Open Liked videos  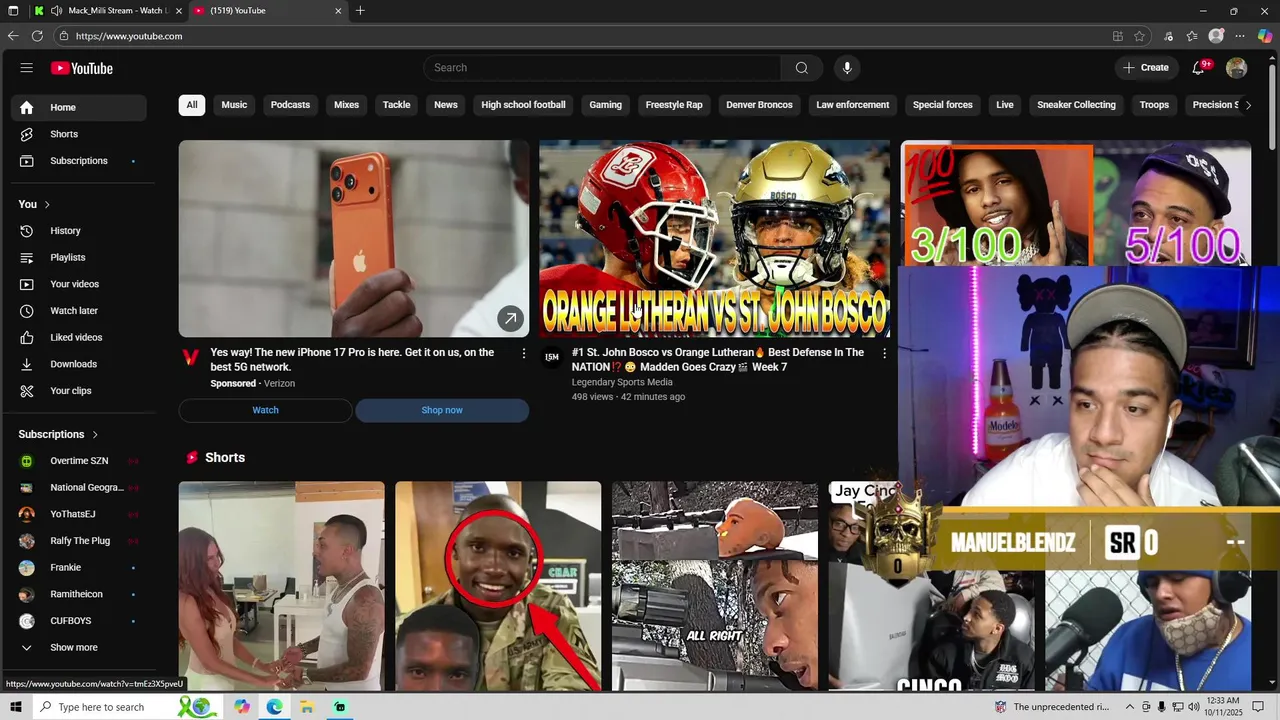click(79, 338)
